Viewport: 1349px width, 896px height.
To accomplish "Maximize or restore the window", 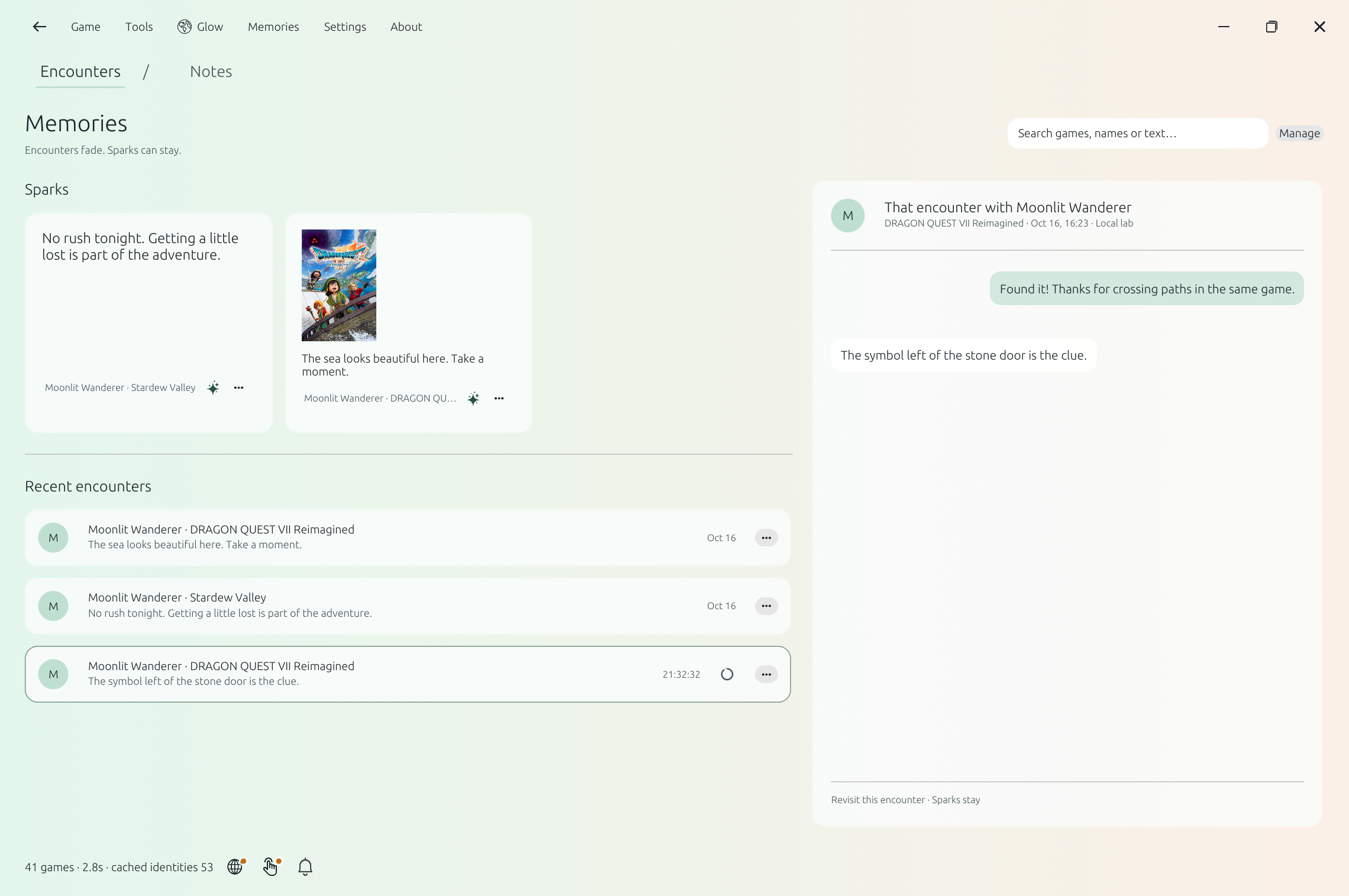I will [1271, 27].
